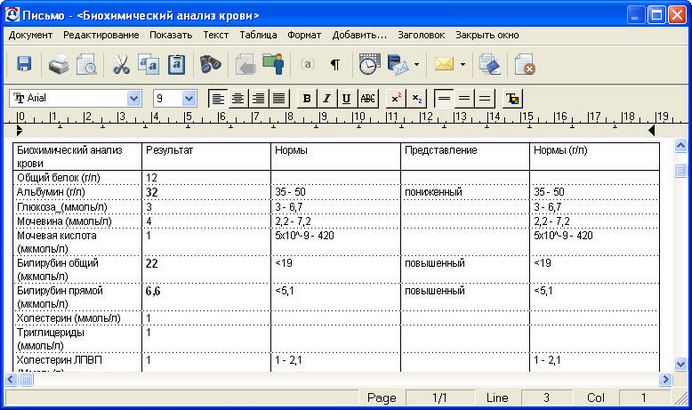
Task: Click the Представление header cell
Action: [x=465, y=156]
